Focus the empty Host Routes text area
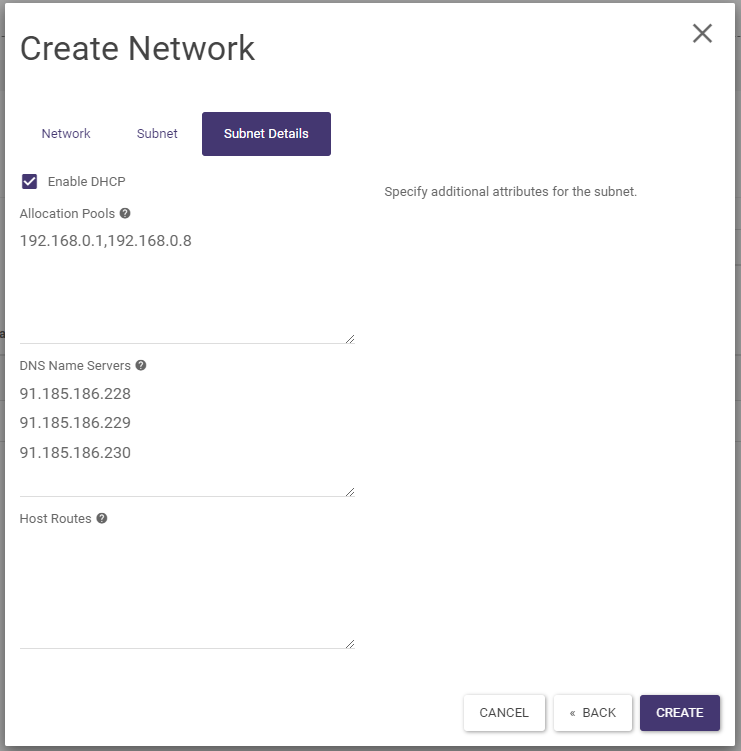The height and width of the screenshot is (751, 741). pos(186,590)
